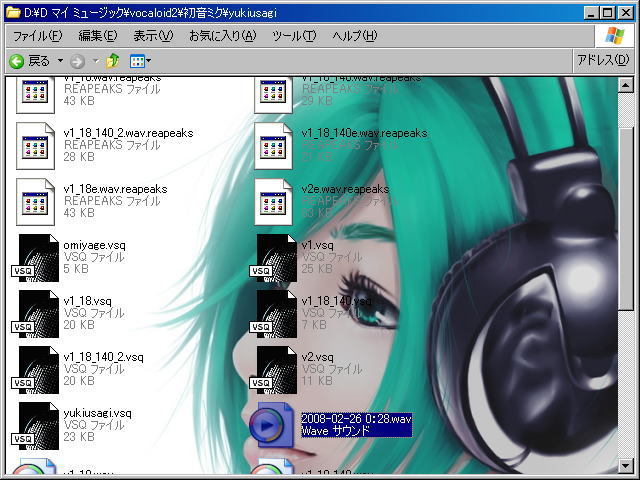Click the yukiusagi.vsq filename text
Viewport: 640px width, 480px height.
coord(98,413)
